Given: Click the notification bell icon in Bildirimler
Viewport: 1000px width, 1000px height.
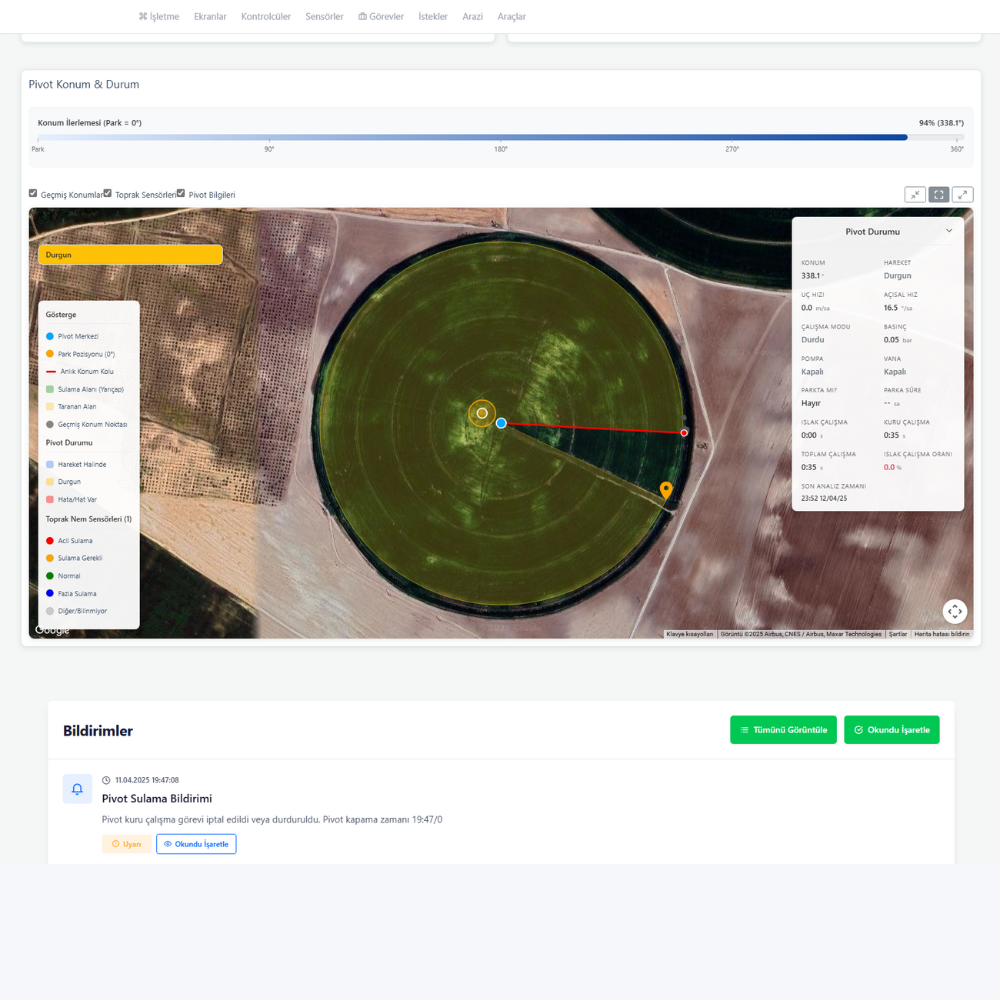Looking at the screenshot, I should click(x=77, y=789).
